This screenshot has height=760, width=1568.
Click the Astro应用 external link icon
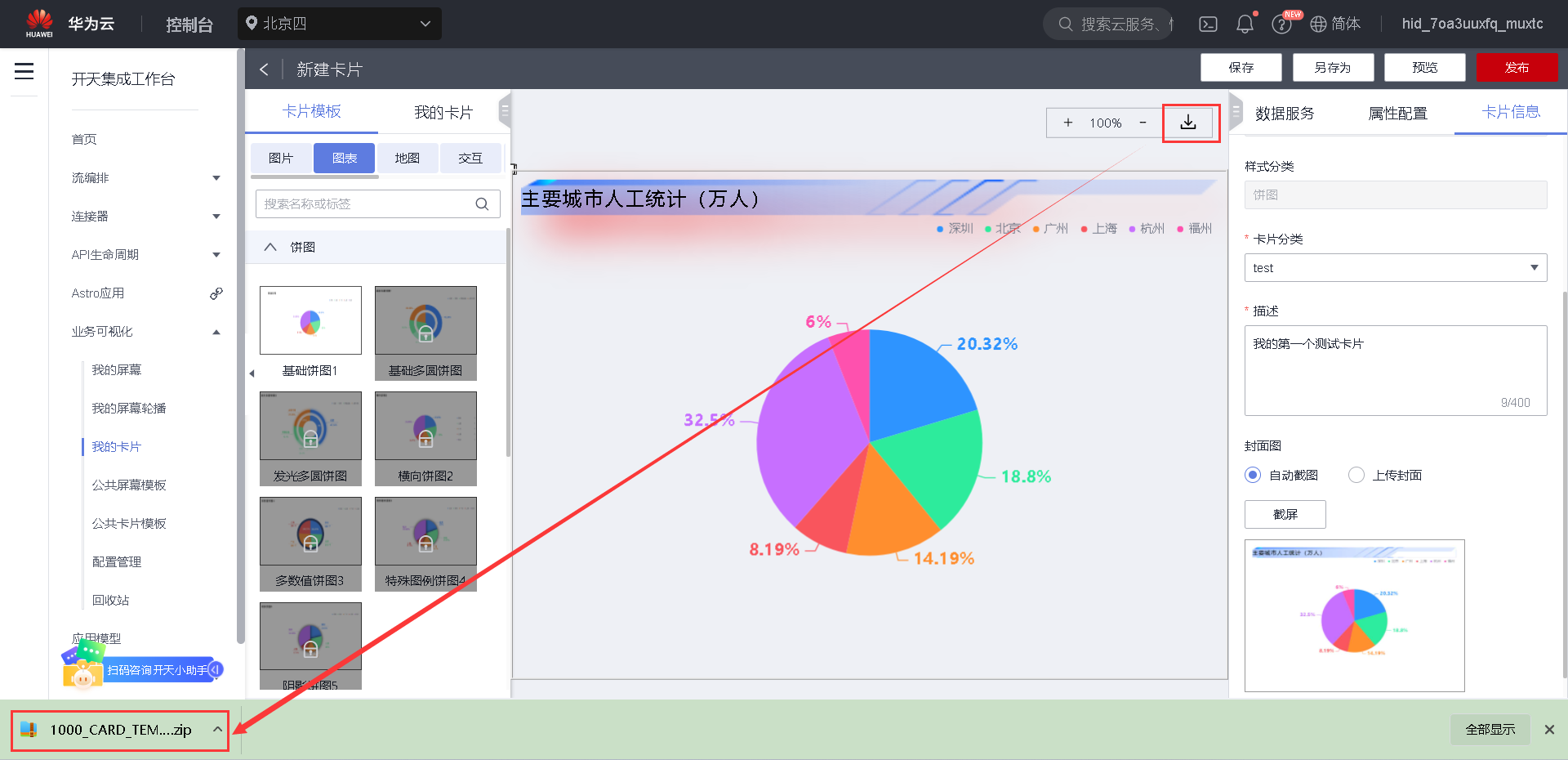click(216, 293)
